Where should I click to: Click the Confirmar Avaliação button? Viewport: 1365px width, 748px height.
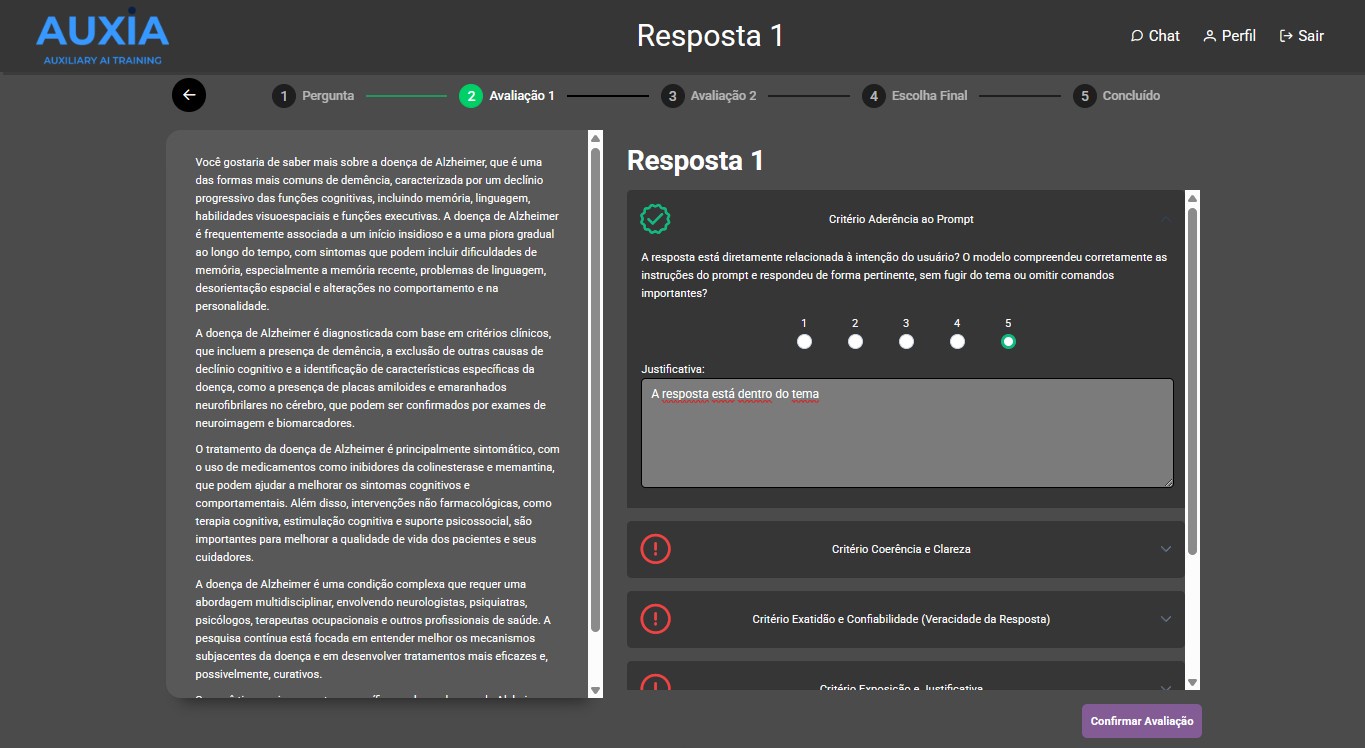1141,721
